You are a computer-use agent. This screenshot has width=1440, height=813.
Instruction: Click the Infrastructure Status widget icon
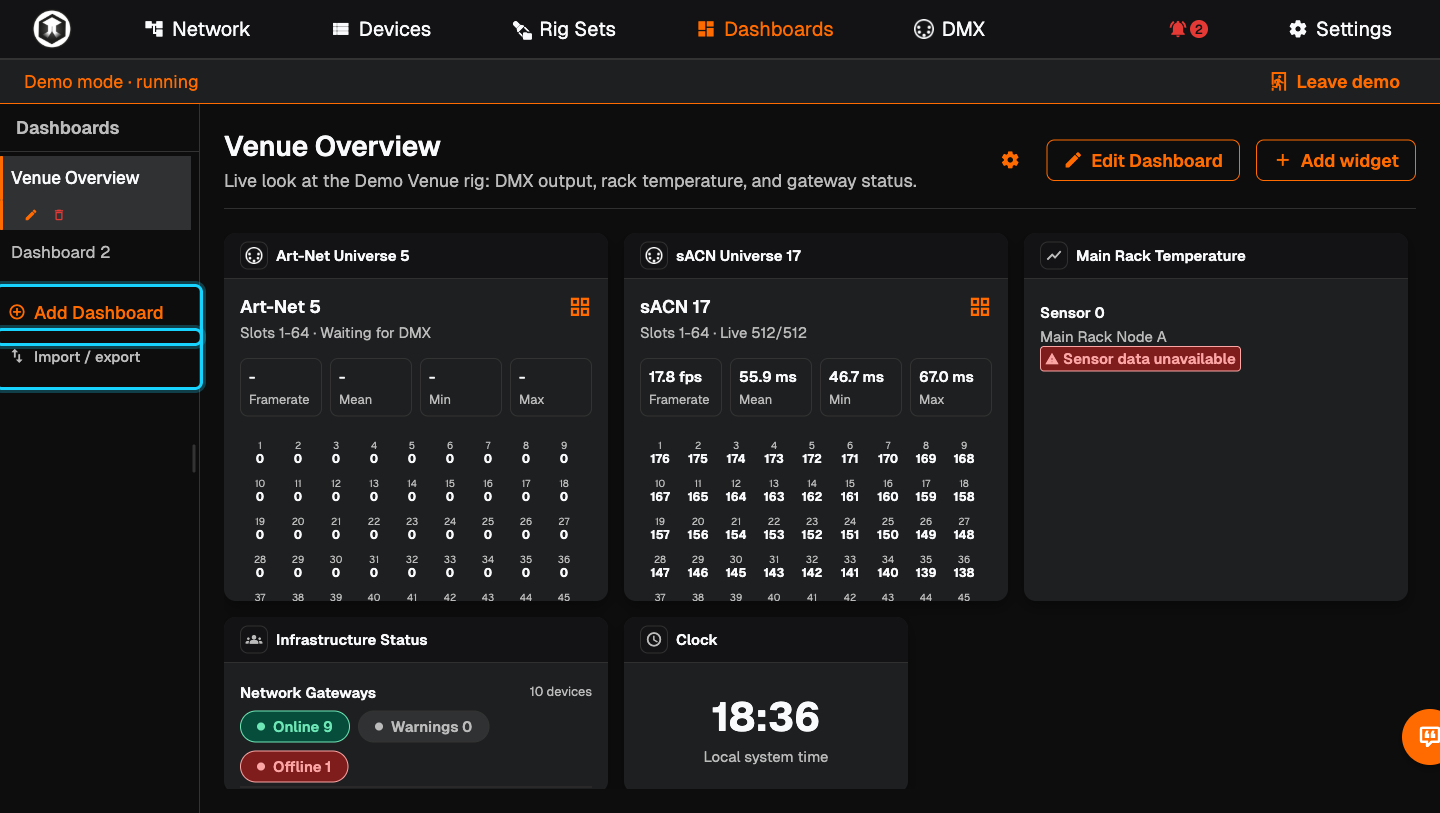pos(254,640)
